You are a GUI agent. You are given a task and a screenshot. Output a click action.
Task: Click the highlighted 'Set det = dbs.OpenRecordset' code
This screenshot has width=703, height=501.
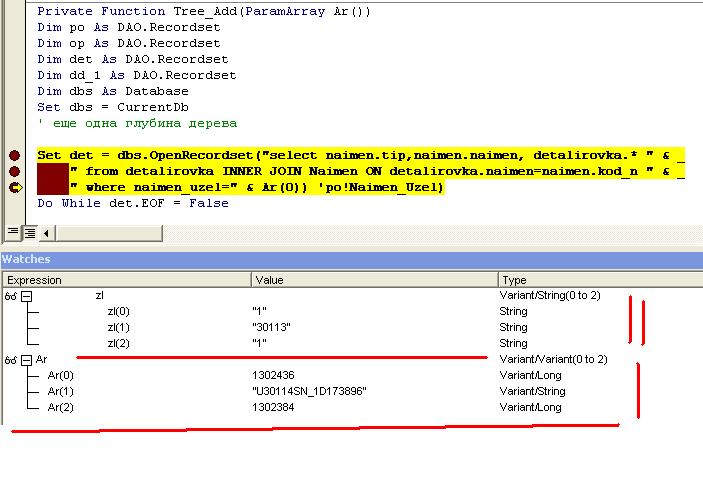click(x=360, y=156)
